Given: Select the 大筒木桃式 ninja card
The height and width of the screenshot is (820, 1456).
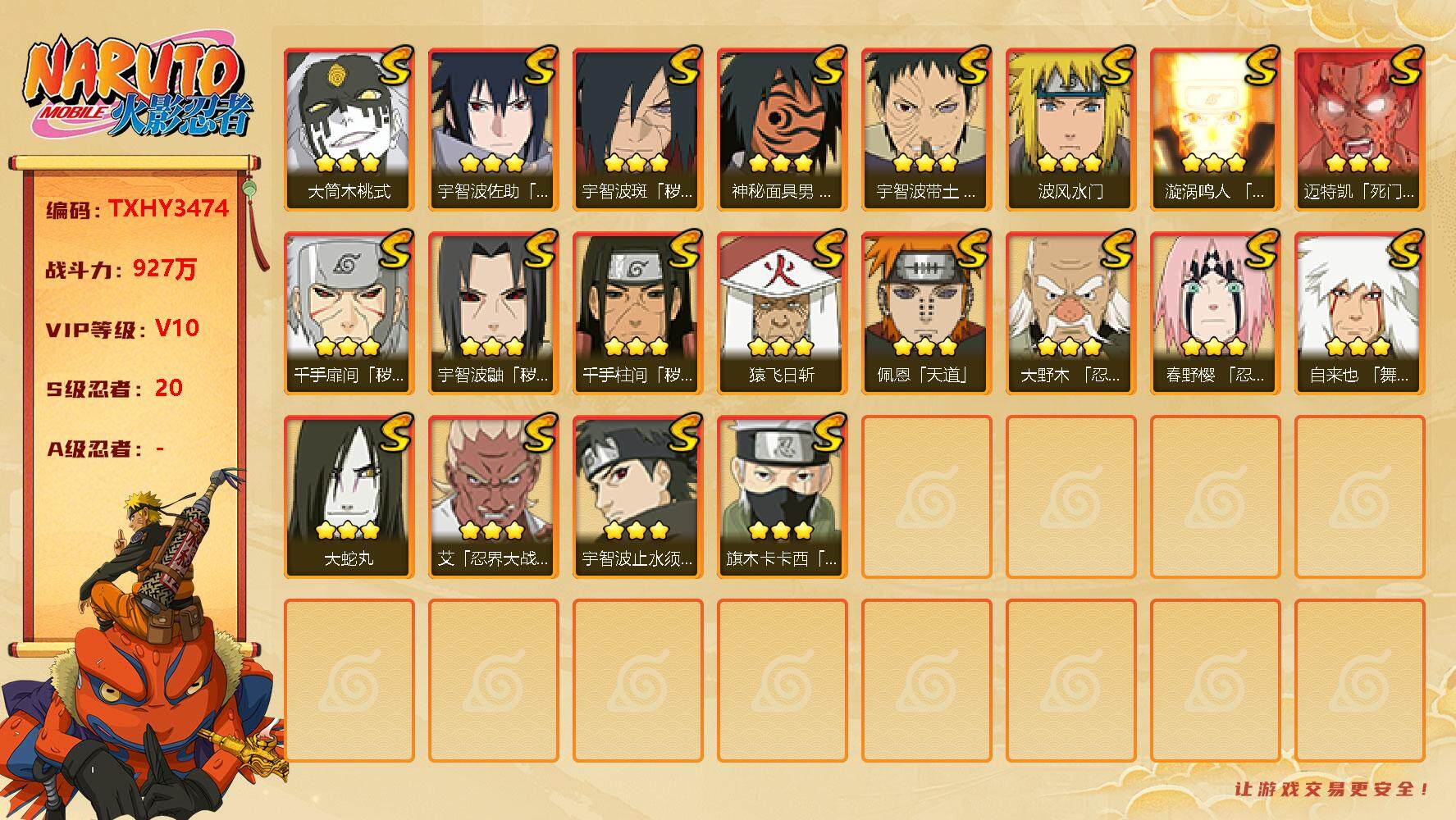Looking at the screenshot, I should pyautogui.click(x=349, y=130).
